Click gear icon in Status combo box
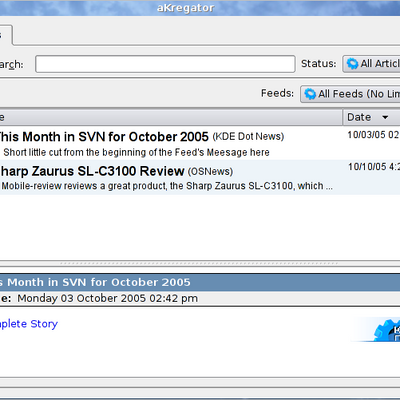The height and width of the screenshot is (400, 400). (352, 64)
